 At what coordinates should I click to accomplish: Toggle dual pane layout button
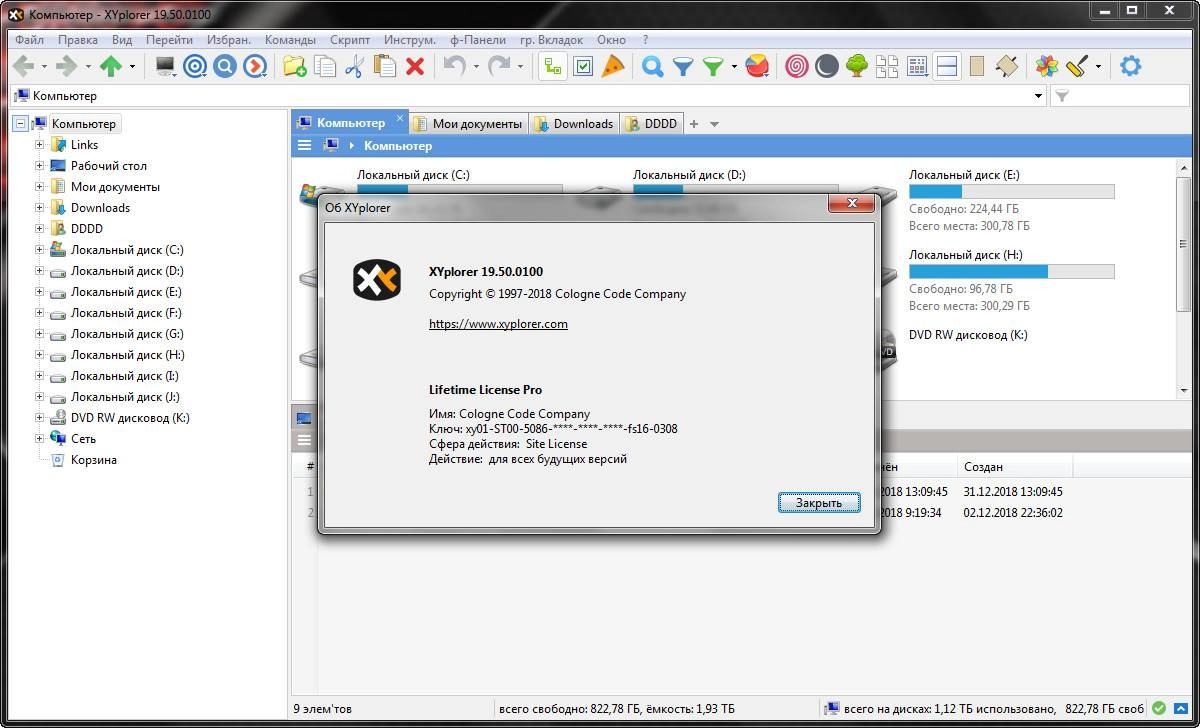point(947,66)
